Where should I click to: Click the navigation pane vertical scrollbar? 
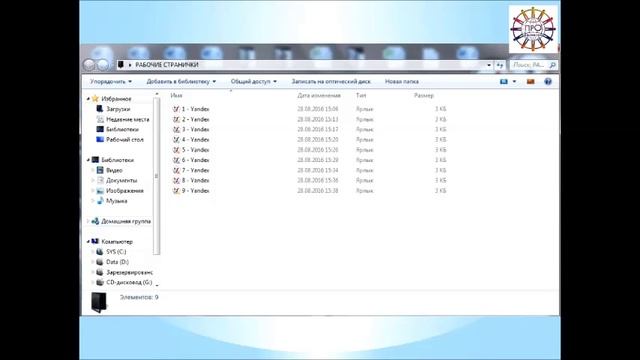click(156, 176)
